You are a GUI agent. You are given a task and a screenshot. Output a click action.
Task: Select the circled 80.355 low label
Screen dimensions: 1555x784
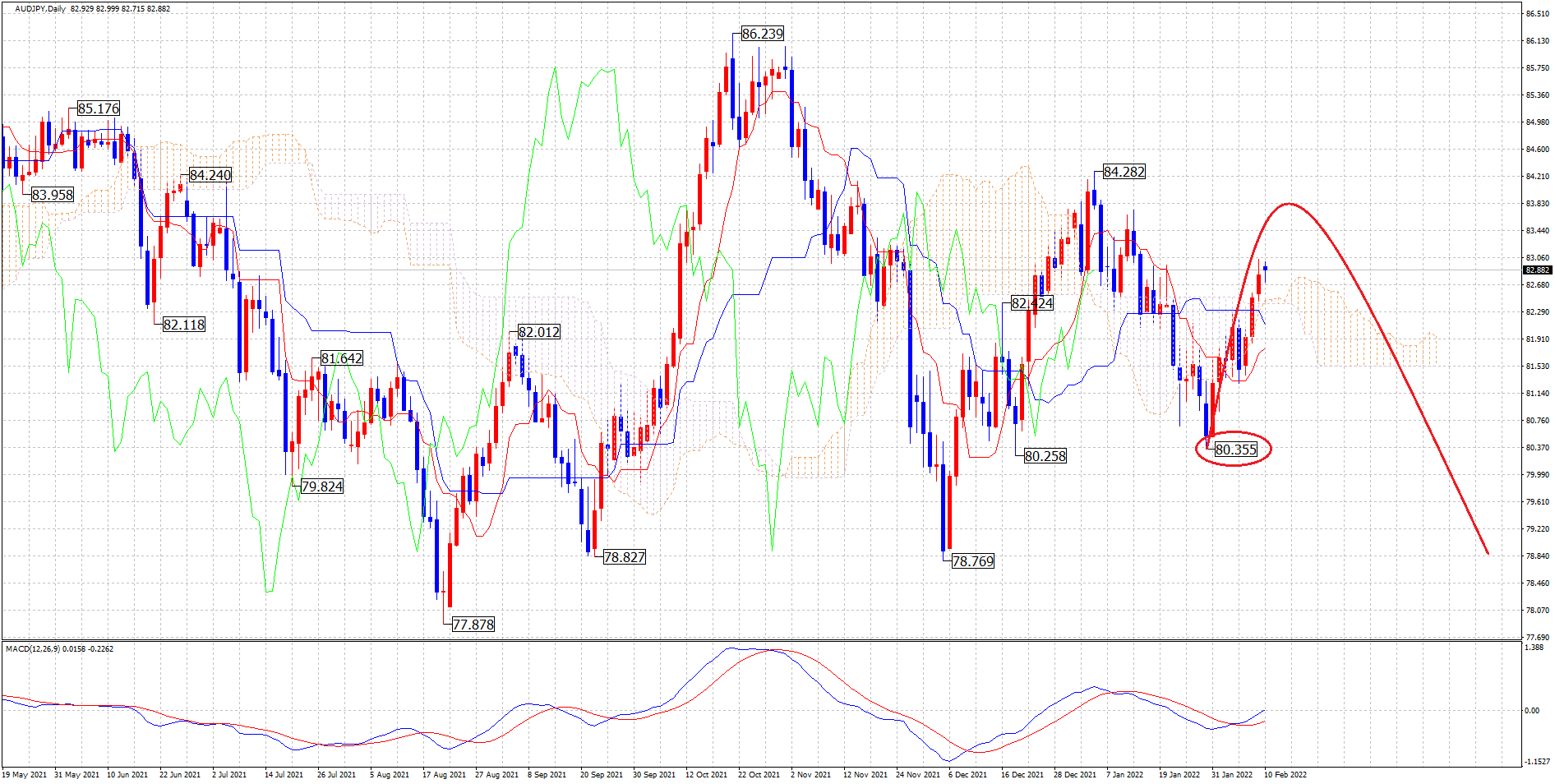[x=1235, y=450]
